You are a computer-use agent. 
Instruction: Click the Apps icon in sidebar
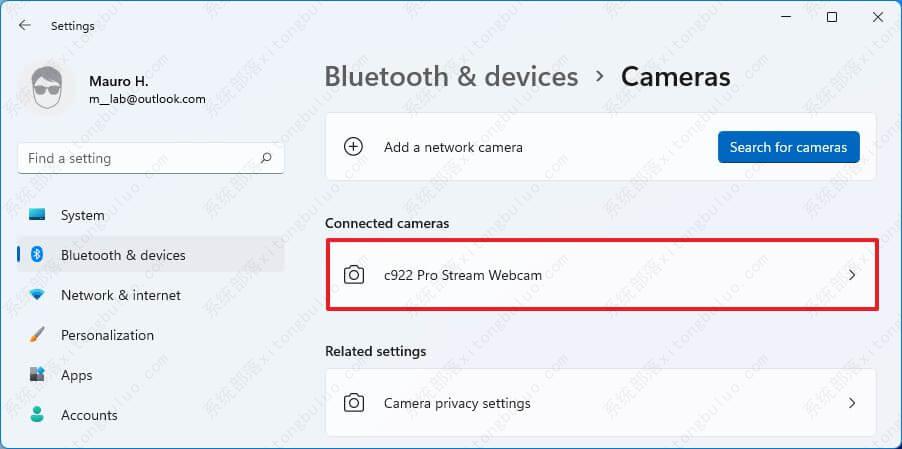[38, 375]
